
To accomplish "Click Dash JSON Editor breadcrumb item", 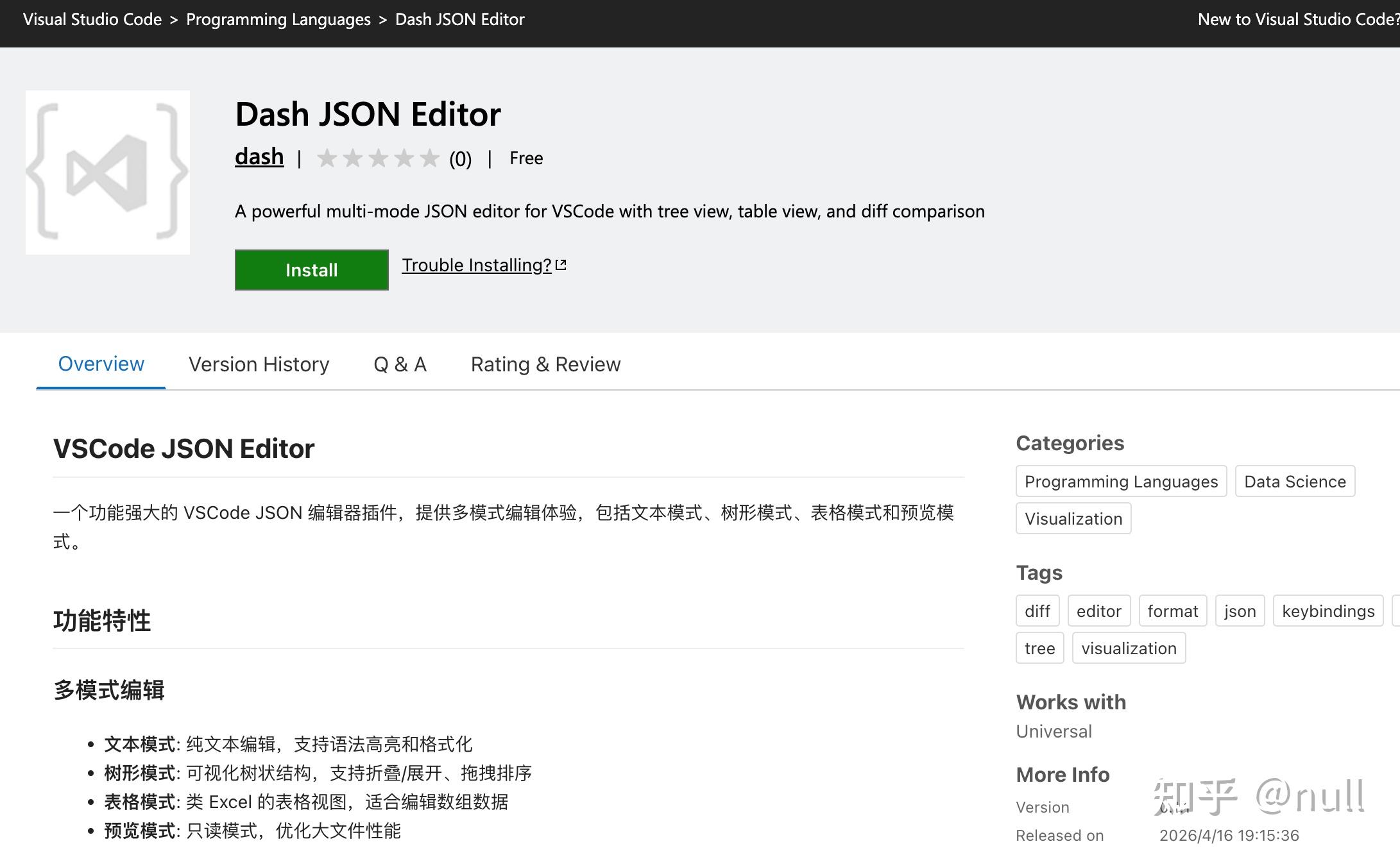I will click(460, 19).
